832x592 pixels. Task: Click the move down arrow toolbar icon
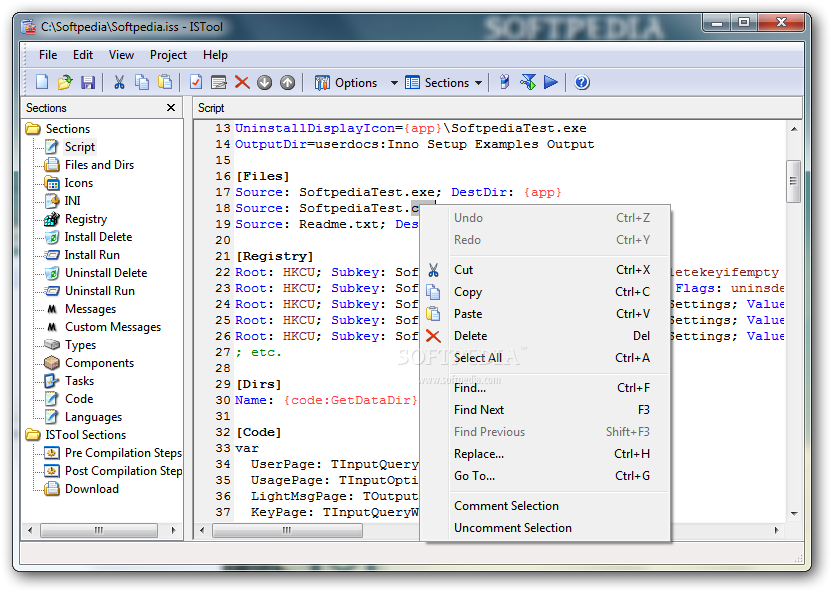click(x=264, y=82)
